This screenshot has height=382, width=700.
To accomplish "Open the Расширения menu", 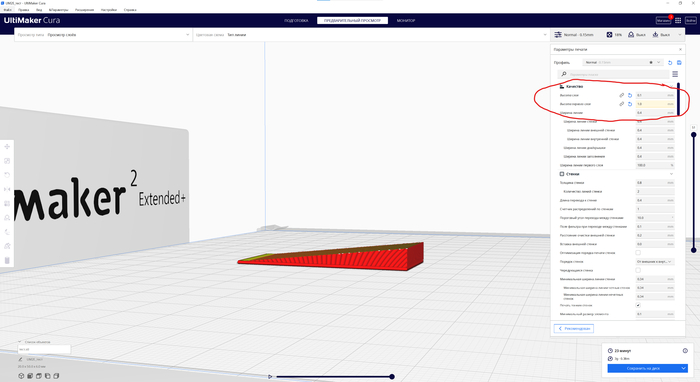I will [84, 9].
